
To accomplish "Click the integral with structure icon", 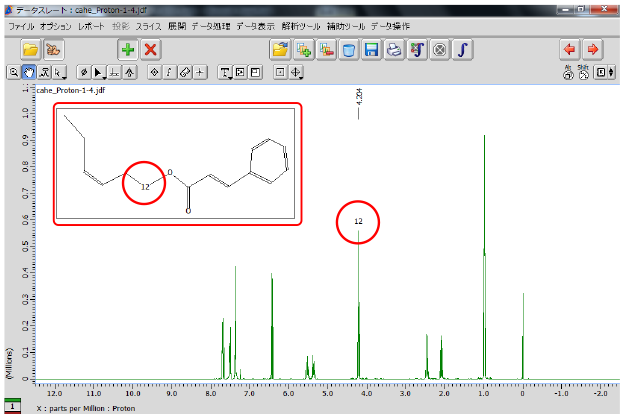I will pos(417,50).
